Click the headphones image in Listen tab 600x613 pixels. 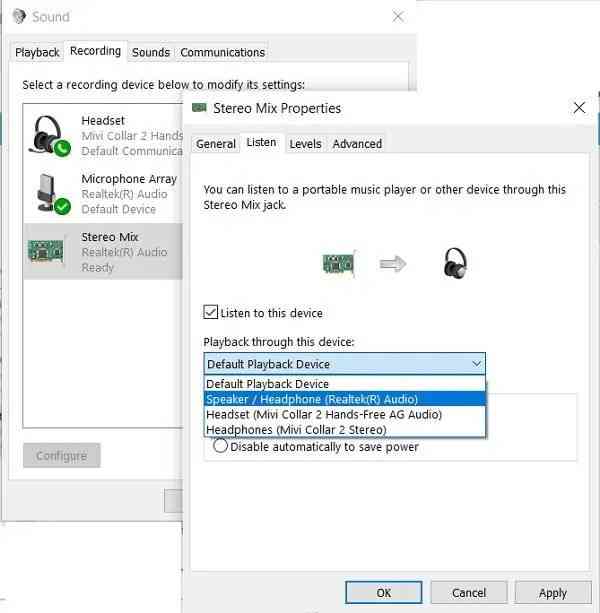455,263
